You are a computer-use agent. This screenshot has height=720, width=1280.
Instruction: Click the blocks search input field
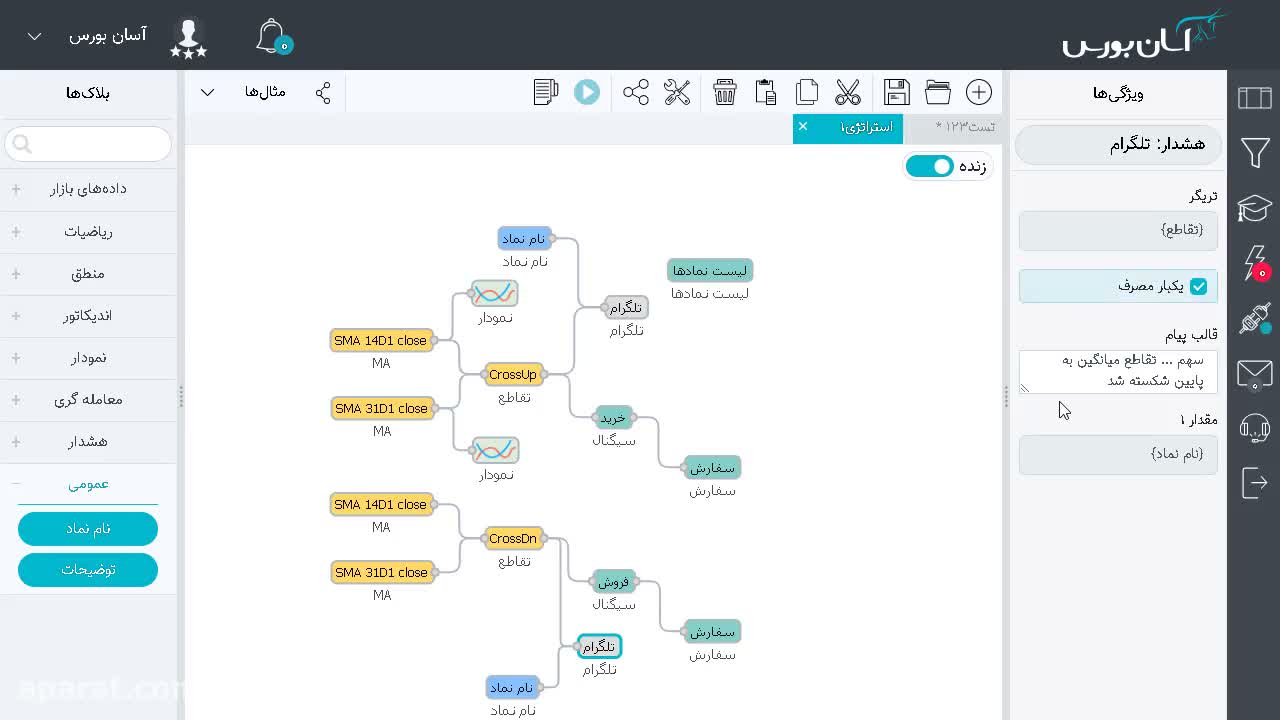coord(88,144)
